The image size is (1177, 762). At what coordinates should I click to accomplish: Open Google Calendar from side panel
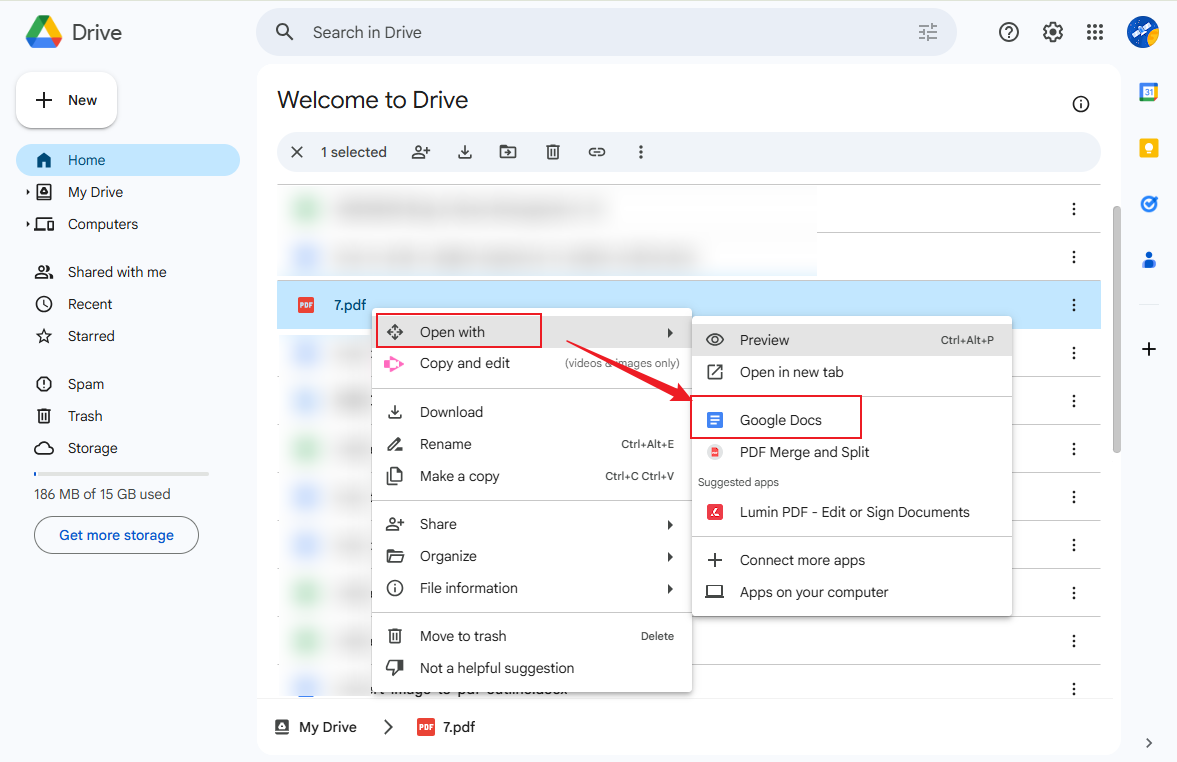click(x=1148, y=91)
